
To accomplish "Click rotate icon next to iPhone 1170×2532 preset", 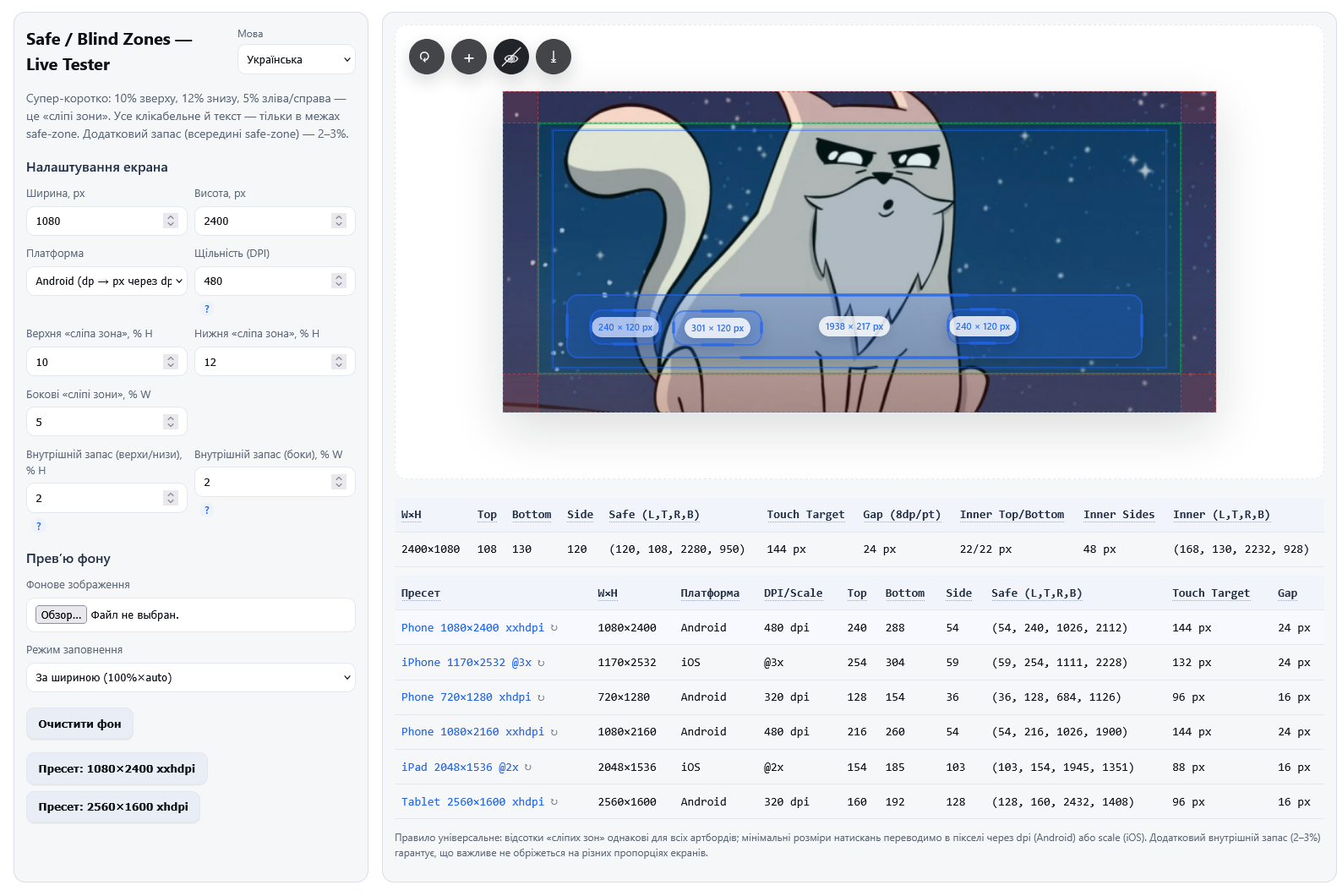I will coord(541,664).
